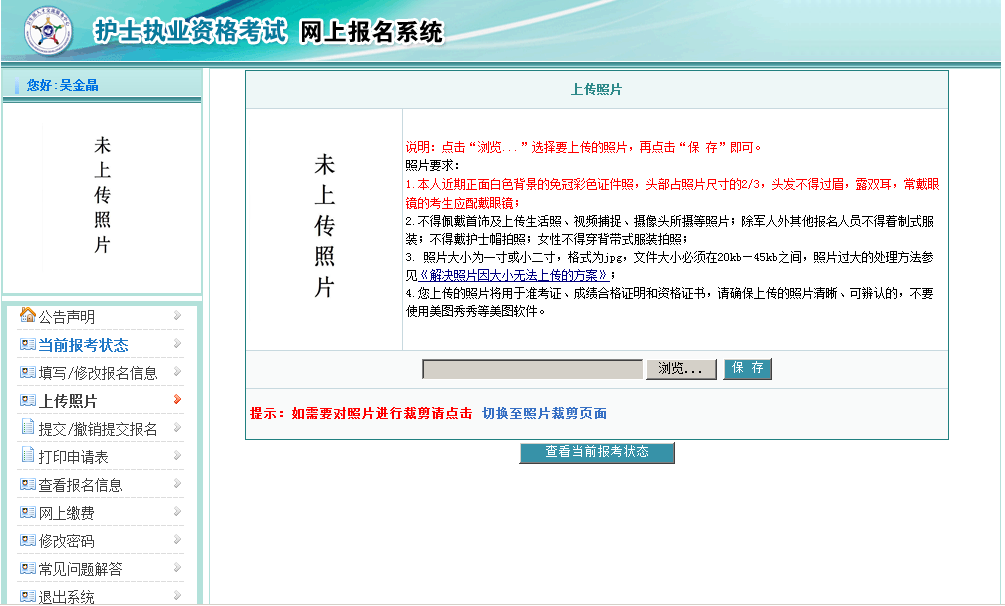Follow the 切换至照片裁剪页面 link

544,413
